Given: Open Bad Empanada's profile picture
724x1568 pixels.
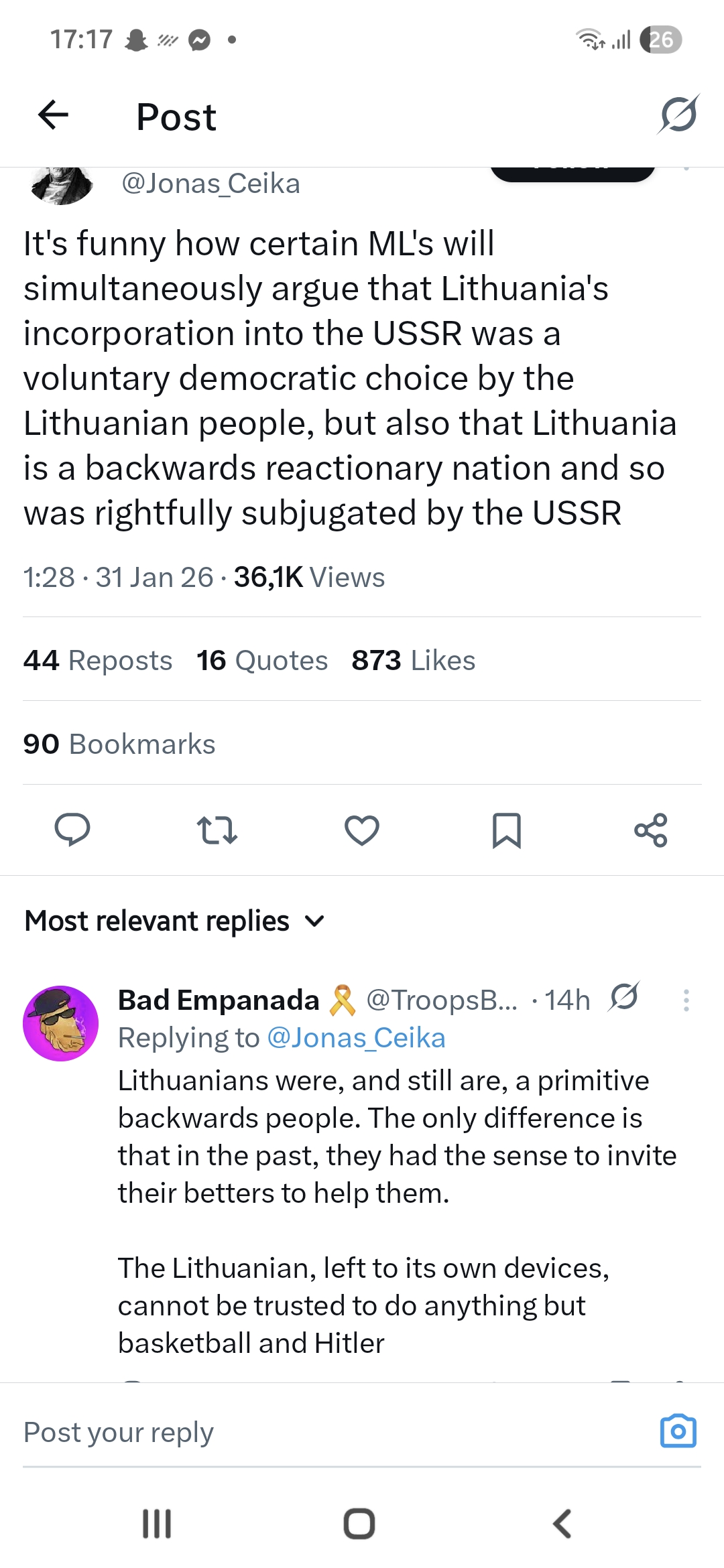Looking at the screenshot, I should (x=61, y=1023).
